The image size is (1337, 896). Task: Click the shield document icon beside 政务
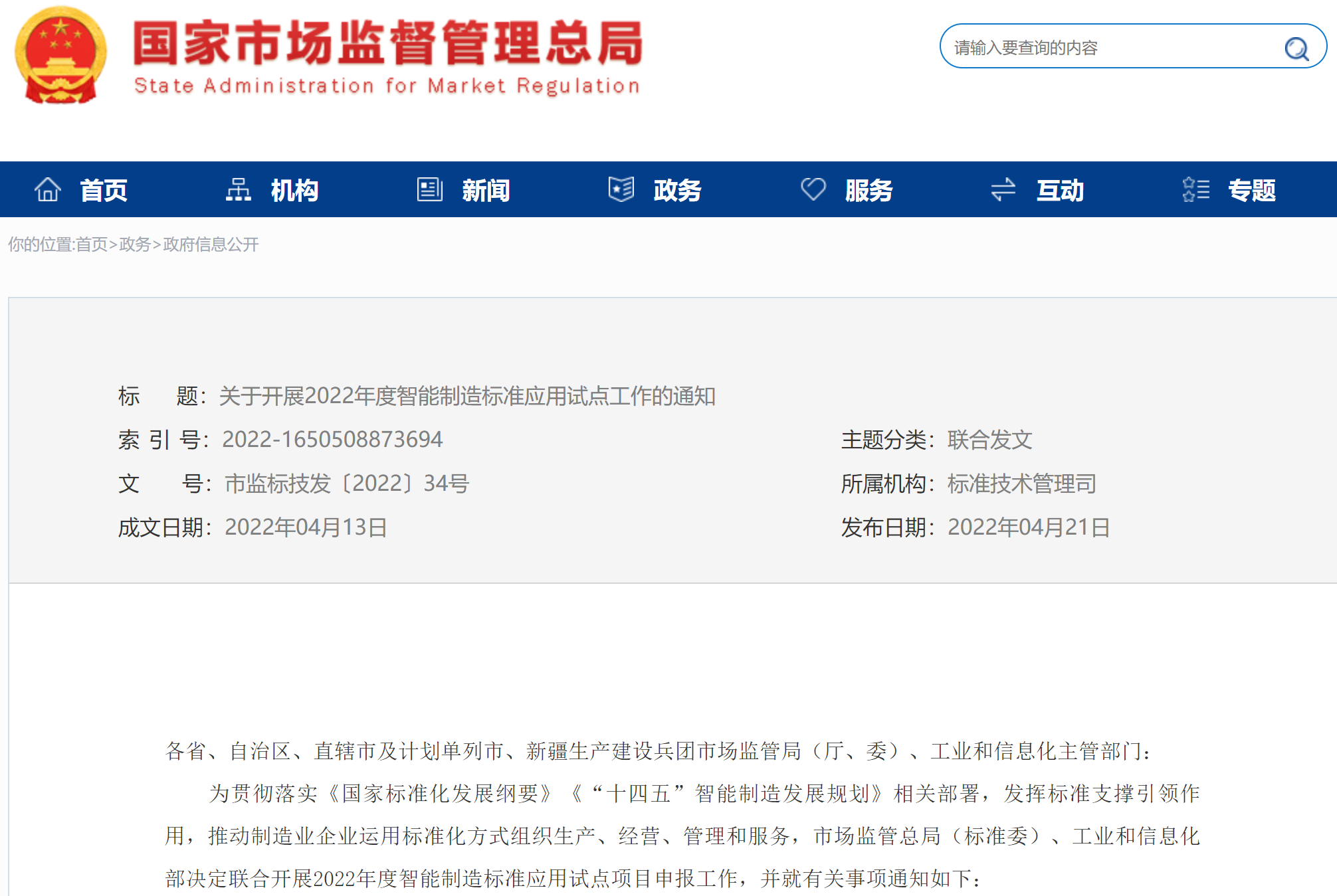click(x=621, y=190)
